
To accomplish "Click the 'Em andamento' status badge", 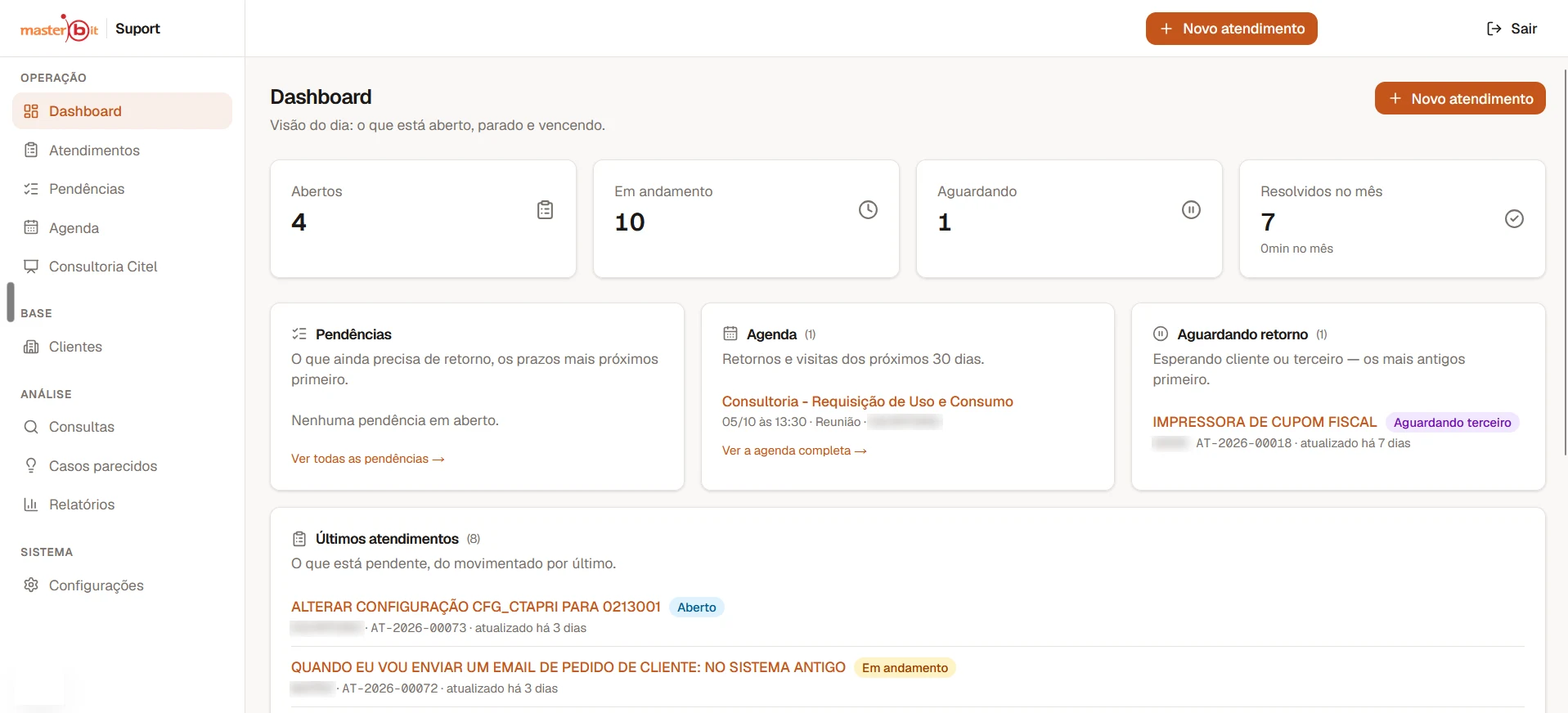I will click(905, 668).
